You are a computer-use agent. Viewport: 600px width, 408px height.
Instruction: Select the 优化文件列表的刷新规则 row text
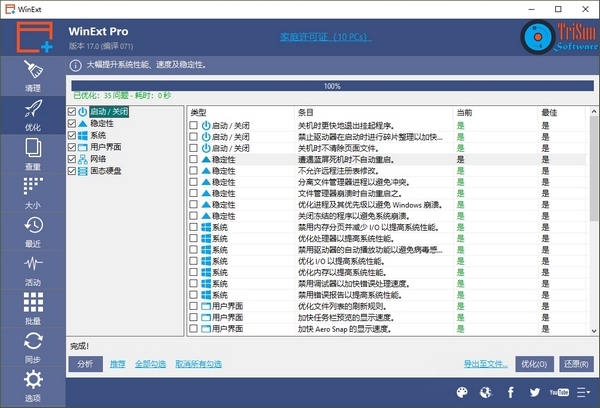[x=342, y=306]
